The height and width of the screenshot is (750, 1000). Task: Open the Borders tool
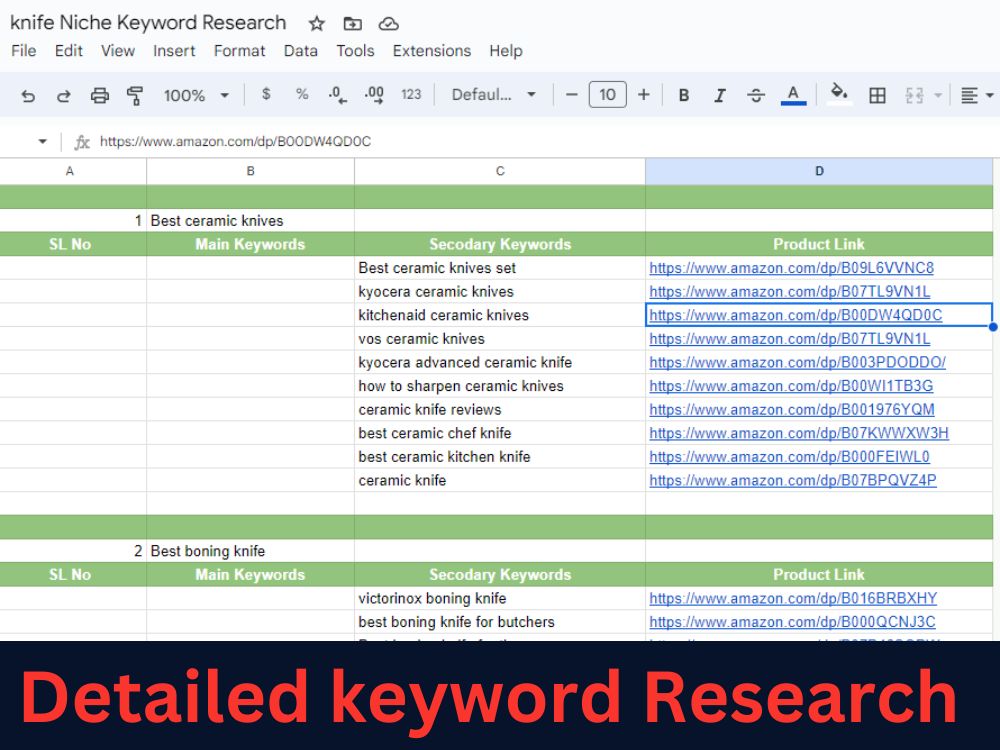click(877, 95)
